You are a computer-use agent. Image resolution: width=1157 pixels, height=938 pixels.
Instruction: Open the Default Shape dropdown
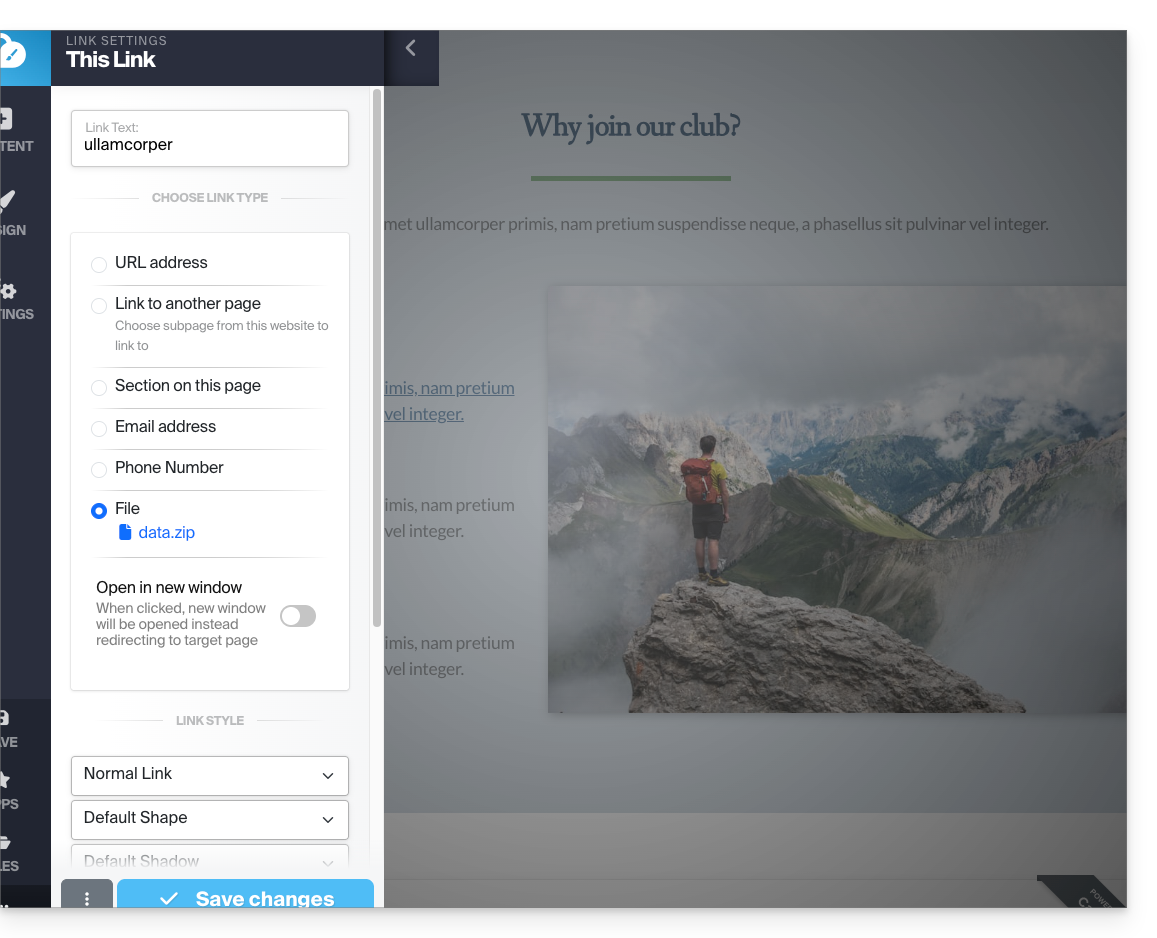pos(210,819)
